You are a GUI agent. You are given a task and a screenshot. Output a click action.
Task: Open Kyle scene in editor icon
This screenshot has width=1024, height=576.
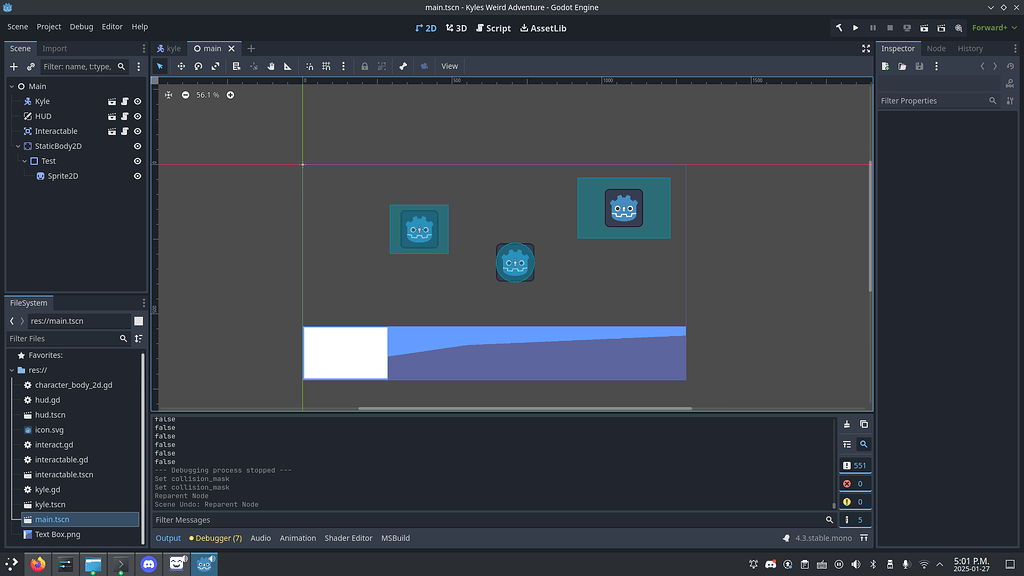click(112, 101)
